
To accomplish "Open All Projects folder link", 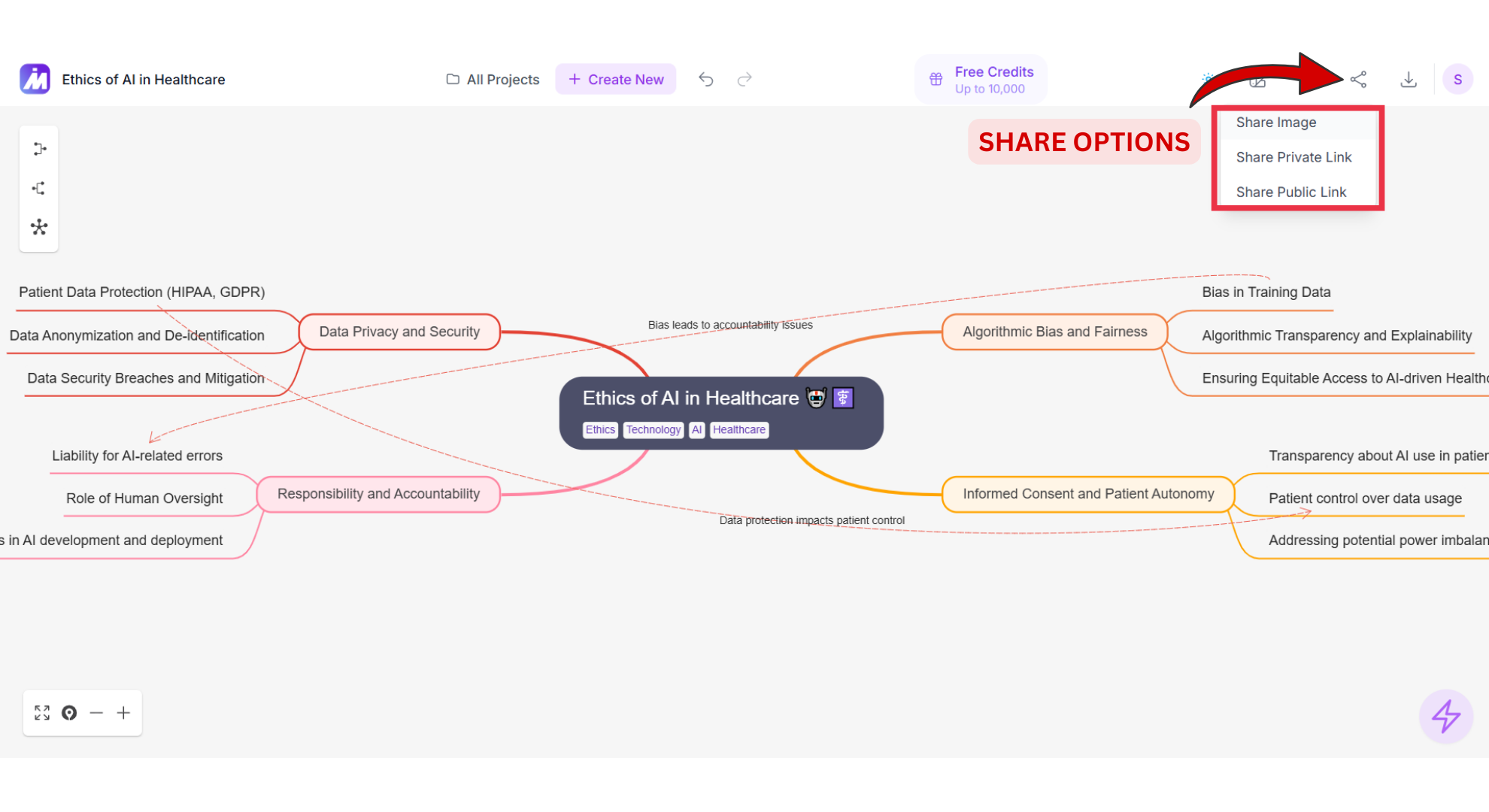I will [493, 79].
